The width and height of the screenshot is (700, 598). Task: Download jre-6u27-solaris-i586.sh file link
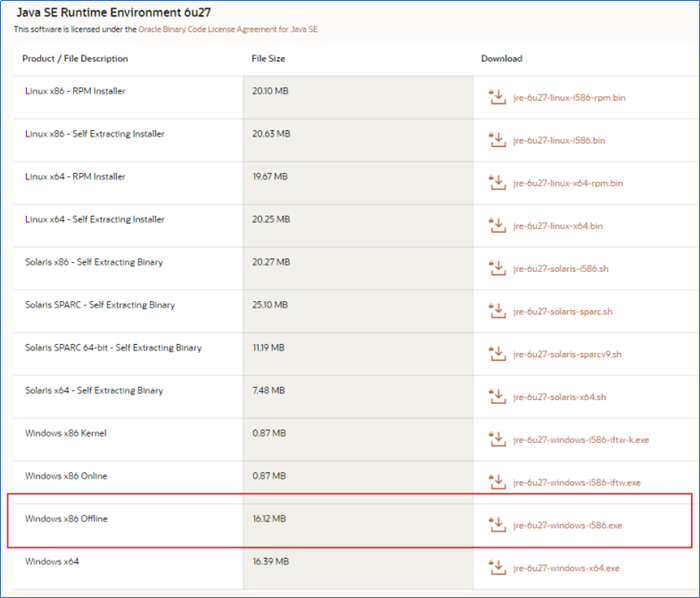pyautogui.click(x=561, y=269)
